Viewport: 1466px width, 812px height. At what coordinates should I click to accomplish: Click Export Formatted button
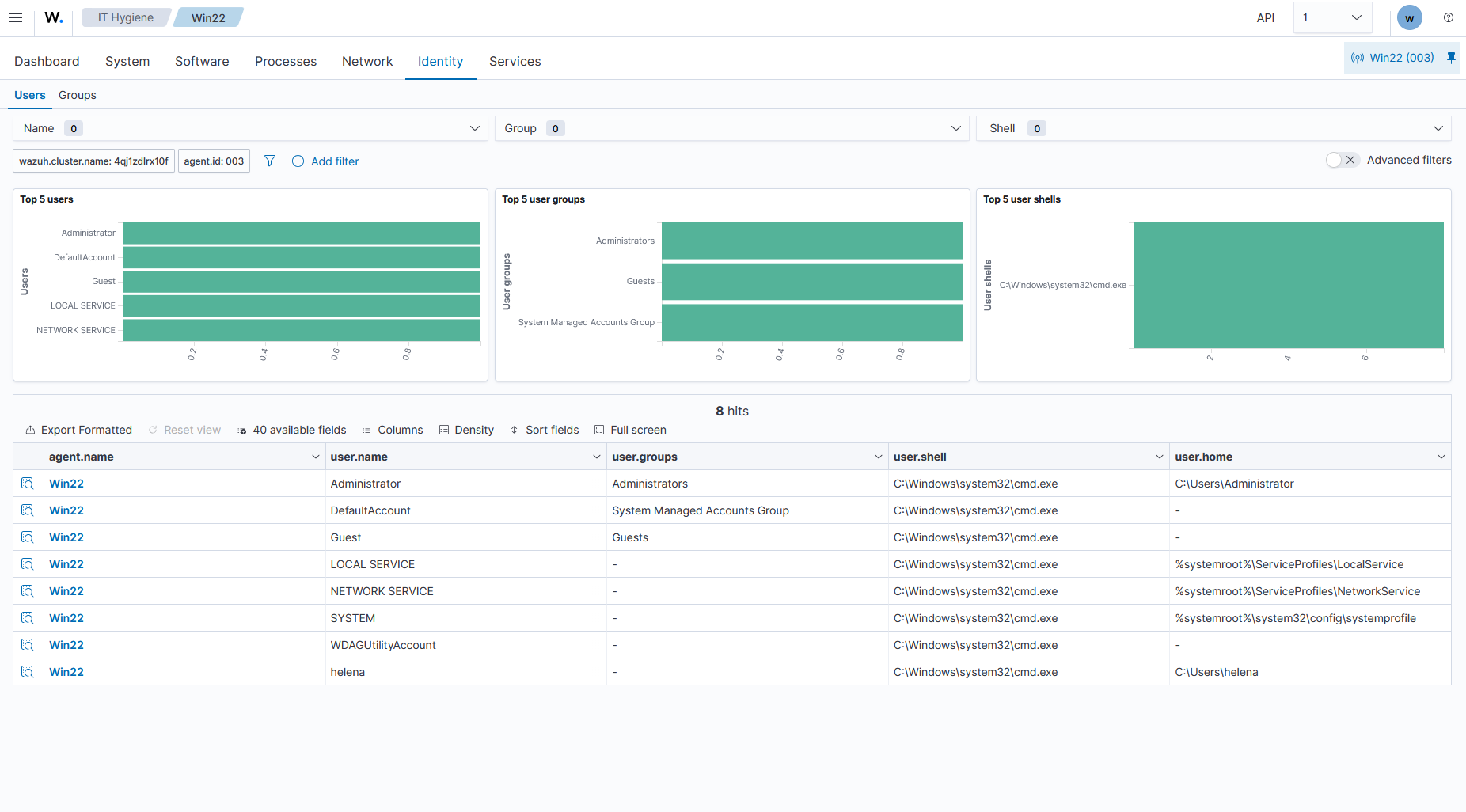point(79,430)
